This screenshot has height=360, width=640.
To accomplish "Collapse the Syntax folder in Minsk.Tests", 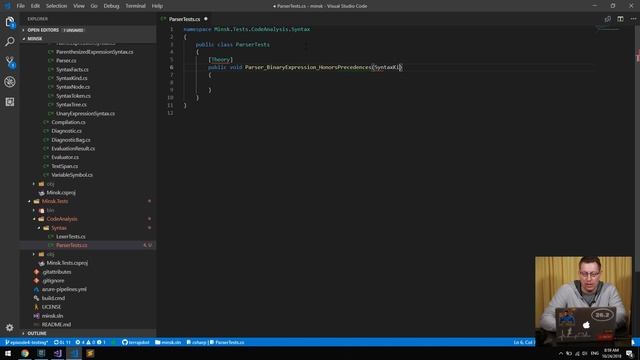I will 88,228.
